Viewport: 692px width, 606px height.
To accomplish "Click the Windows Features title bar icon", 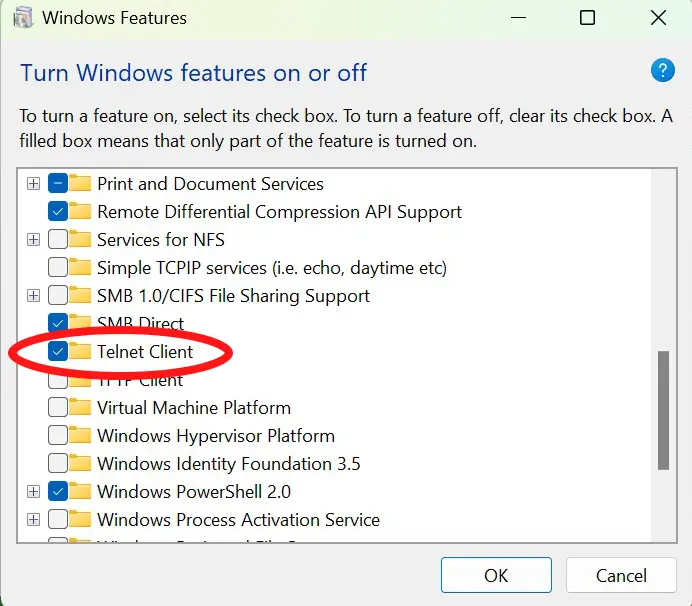I will coord(23,18).
